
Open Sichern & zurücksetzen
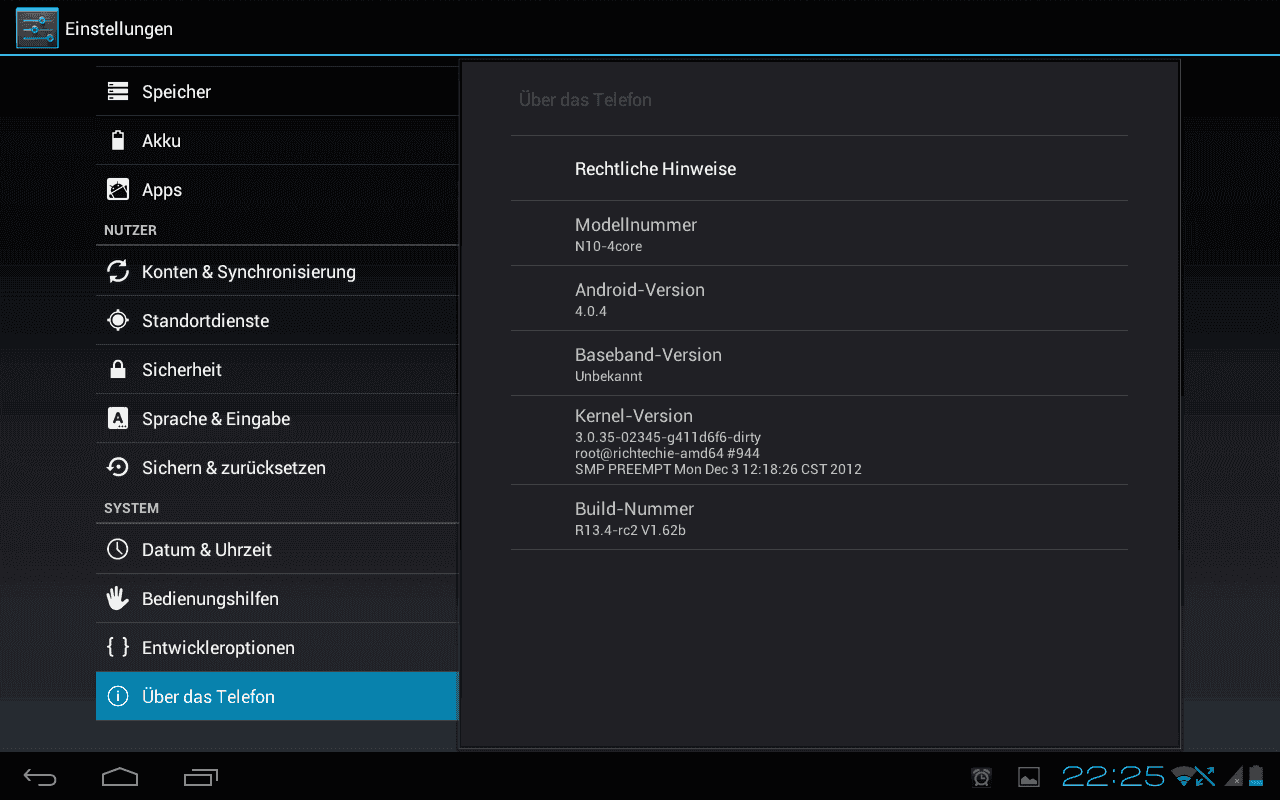point(277,468)
